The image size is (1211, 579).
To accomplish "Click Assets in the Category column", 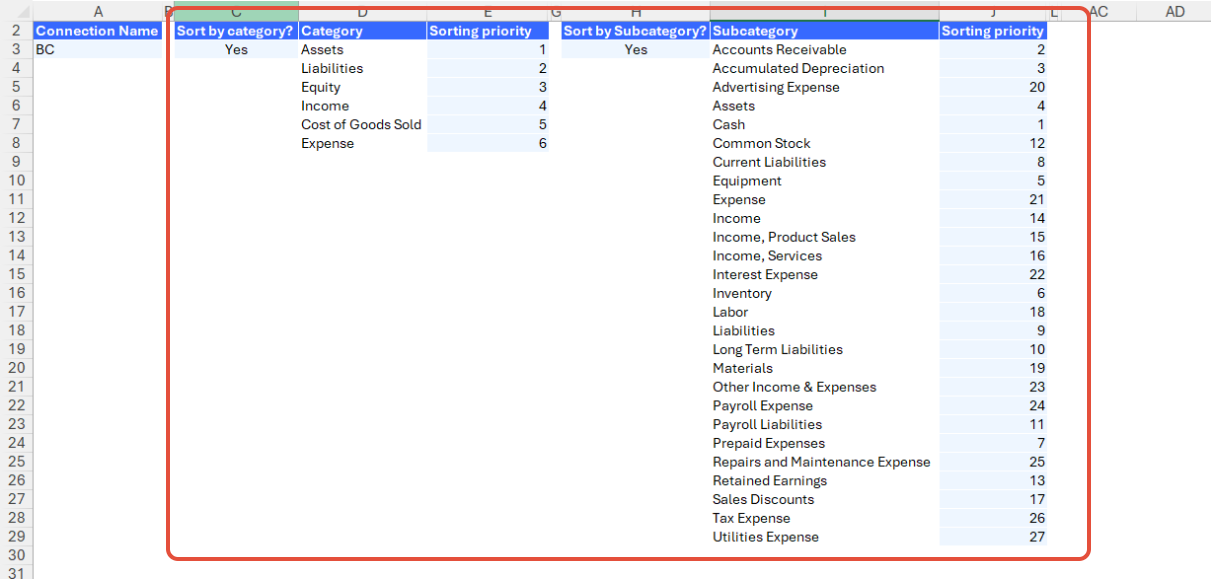I will [362, 49].
